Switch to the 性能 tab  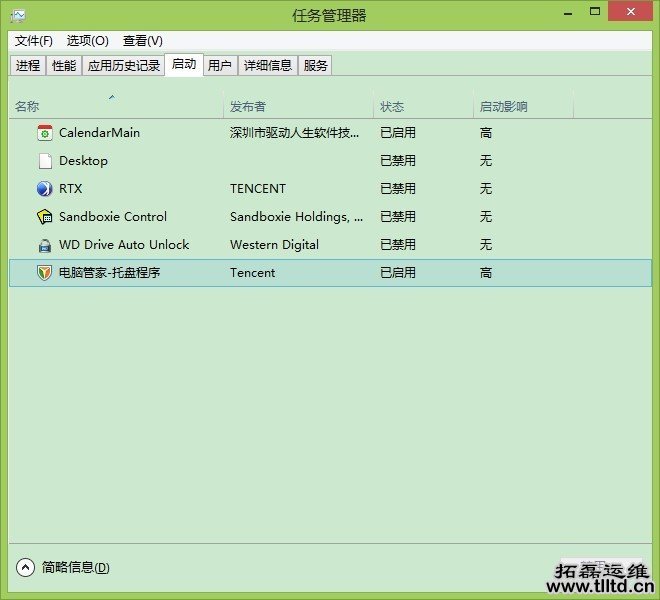[x=64, y=66]
